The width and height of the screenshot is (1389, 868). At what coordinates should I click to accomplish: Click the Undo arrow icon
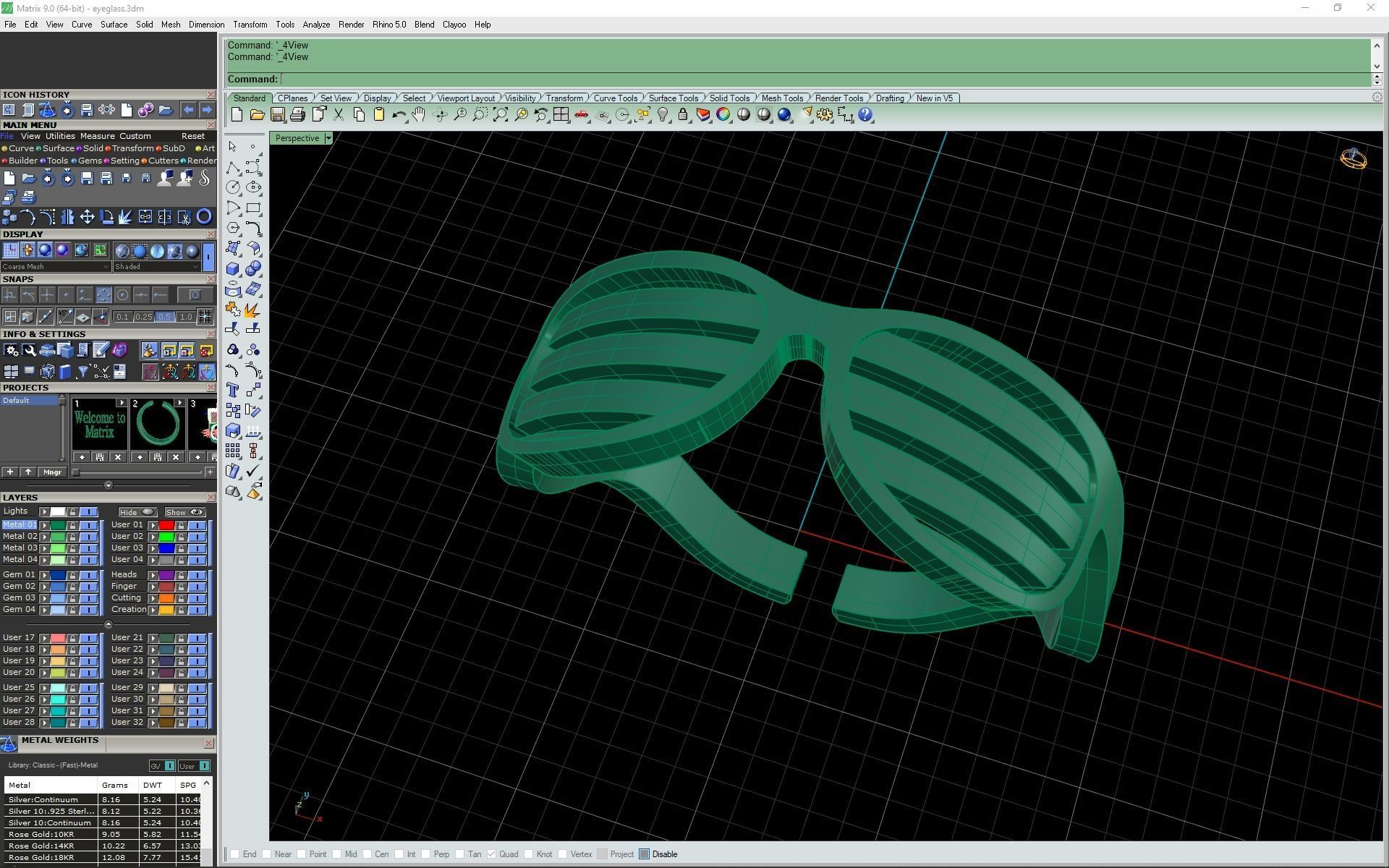pyautogui.click(x=399, y=114)
